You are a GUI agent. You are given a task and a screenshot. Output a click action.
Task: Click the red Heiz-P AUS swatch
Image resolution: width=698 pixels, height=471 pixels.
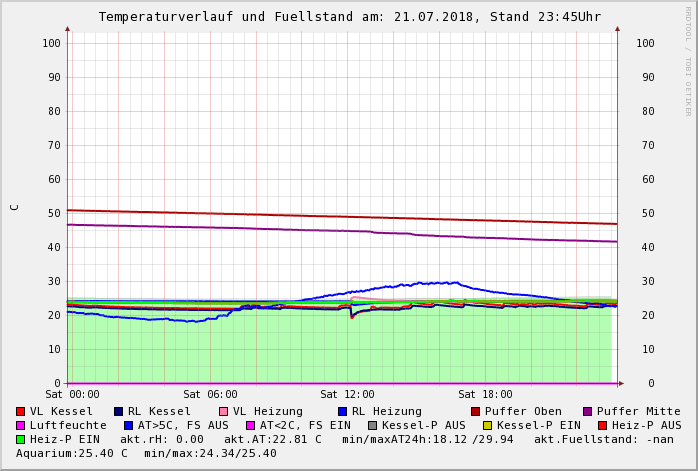[602, 425]
